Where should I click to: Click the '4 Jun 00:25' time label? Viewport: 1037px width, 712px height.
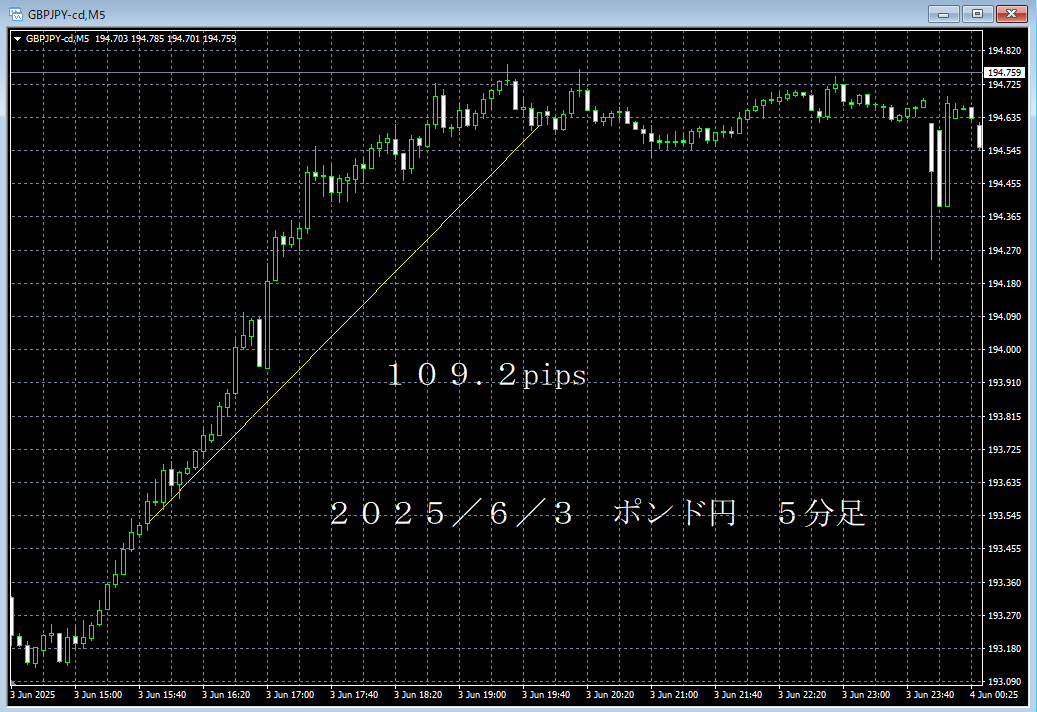993,695
